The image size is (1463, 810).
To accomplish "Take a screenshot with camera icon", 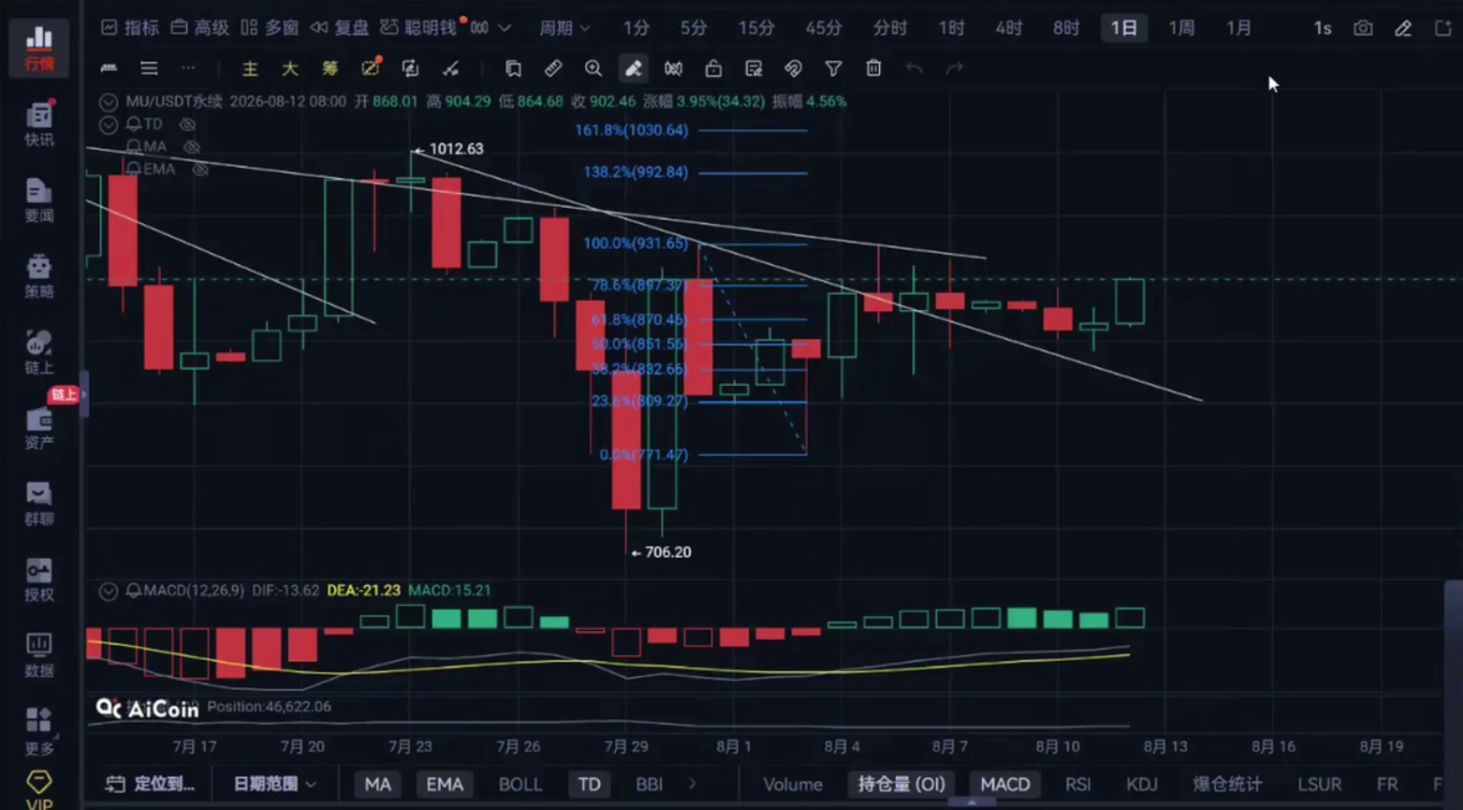I will tap(1363, 28).
